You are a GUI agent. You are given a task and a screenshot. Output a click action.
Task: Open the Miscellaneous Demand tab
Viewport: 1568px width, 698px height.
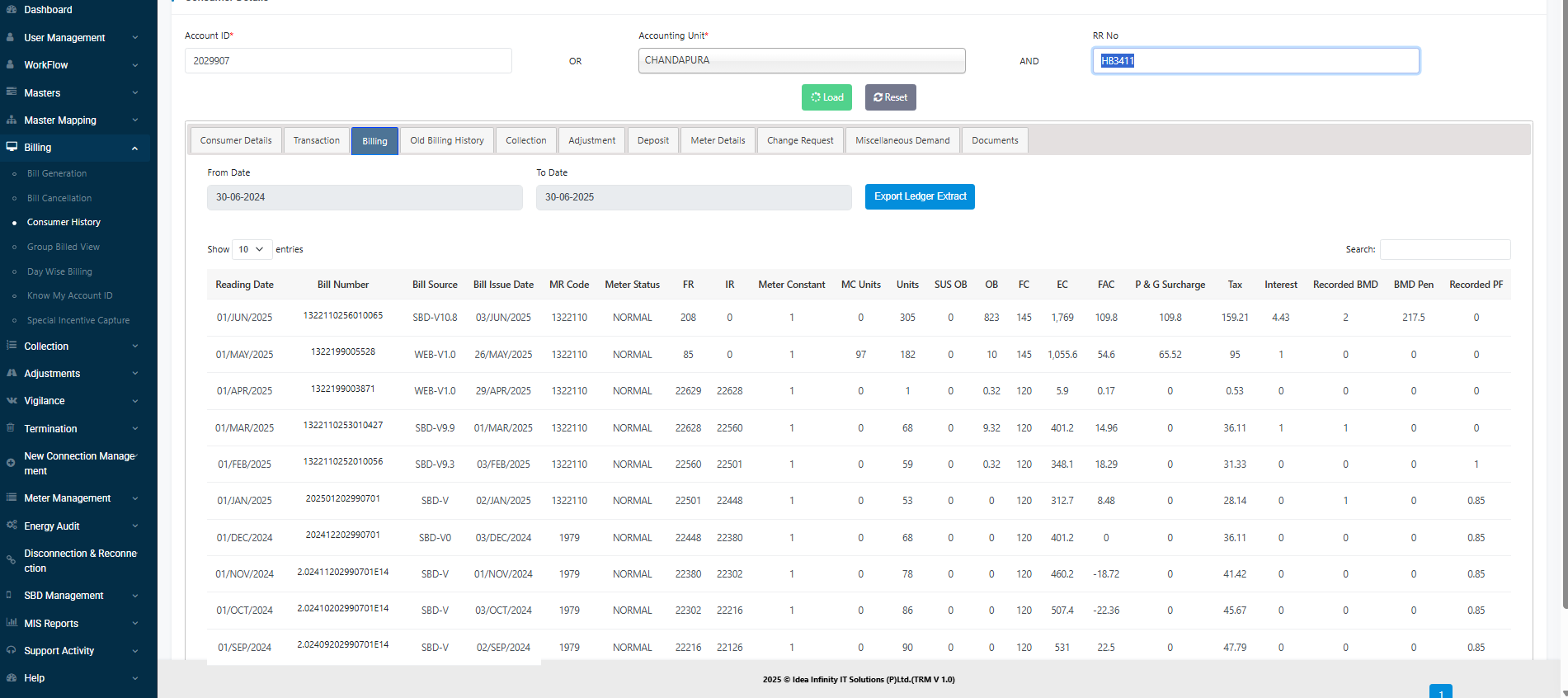[902, 140]
